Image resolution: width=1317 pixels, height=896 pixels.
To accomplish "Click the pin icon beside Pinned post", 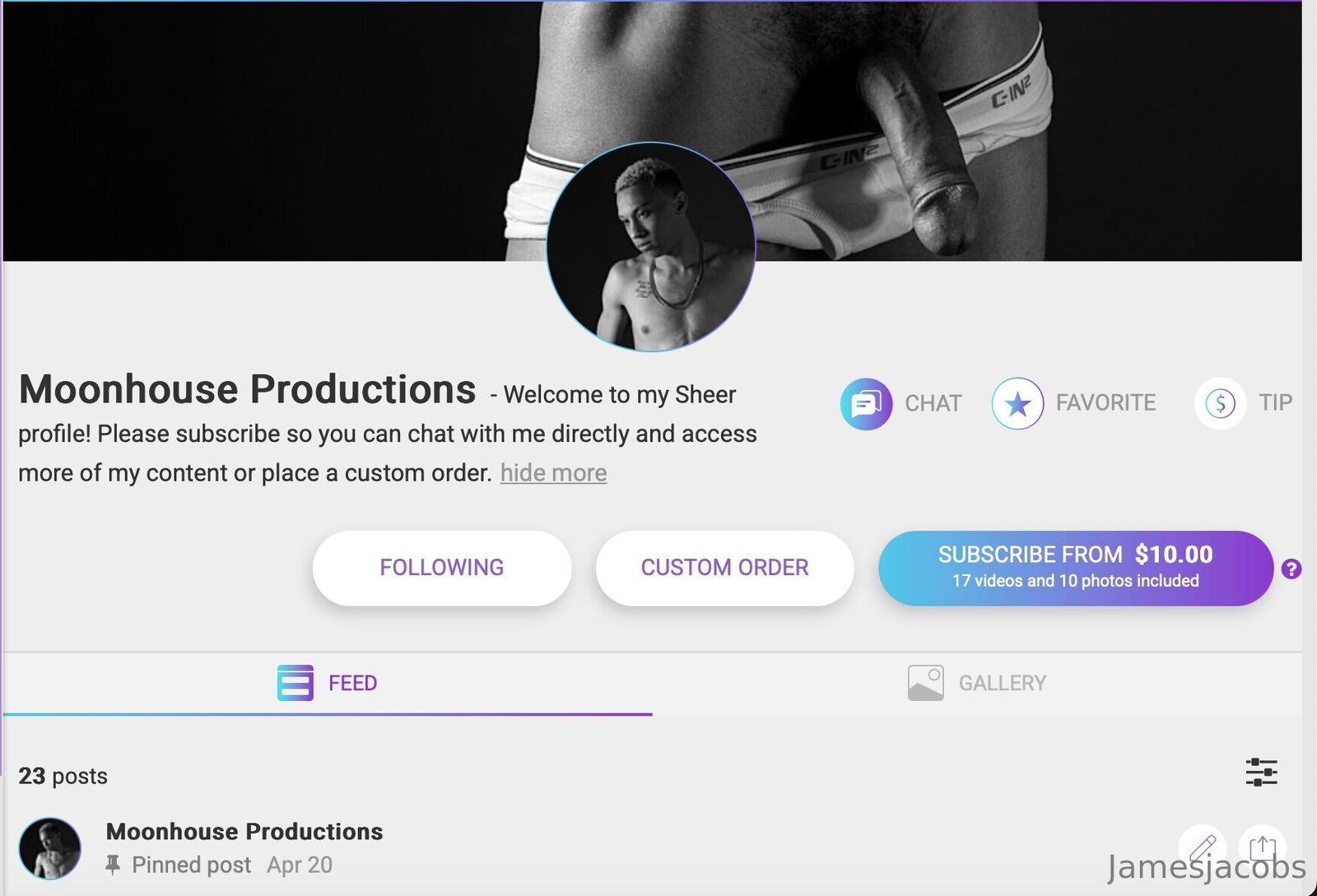I will [x=113, y=865].
